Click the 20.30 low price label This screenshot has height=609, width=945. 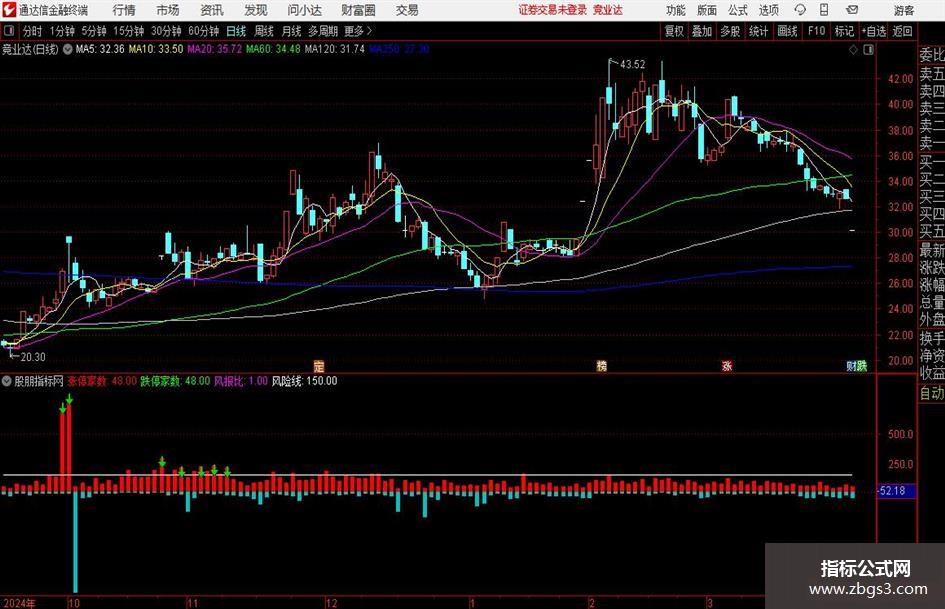point(33,357)
